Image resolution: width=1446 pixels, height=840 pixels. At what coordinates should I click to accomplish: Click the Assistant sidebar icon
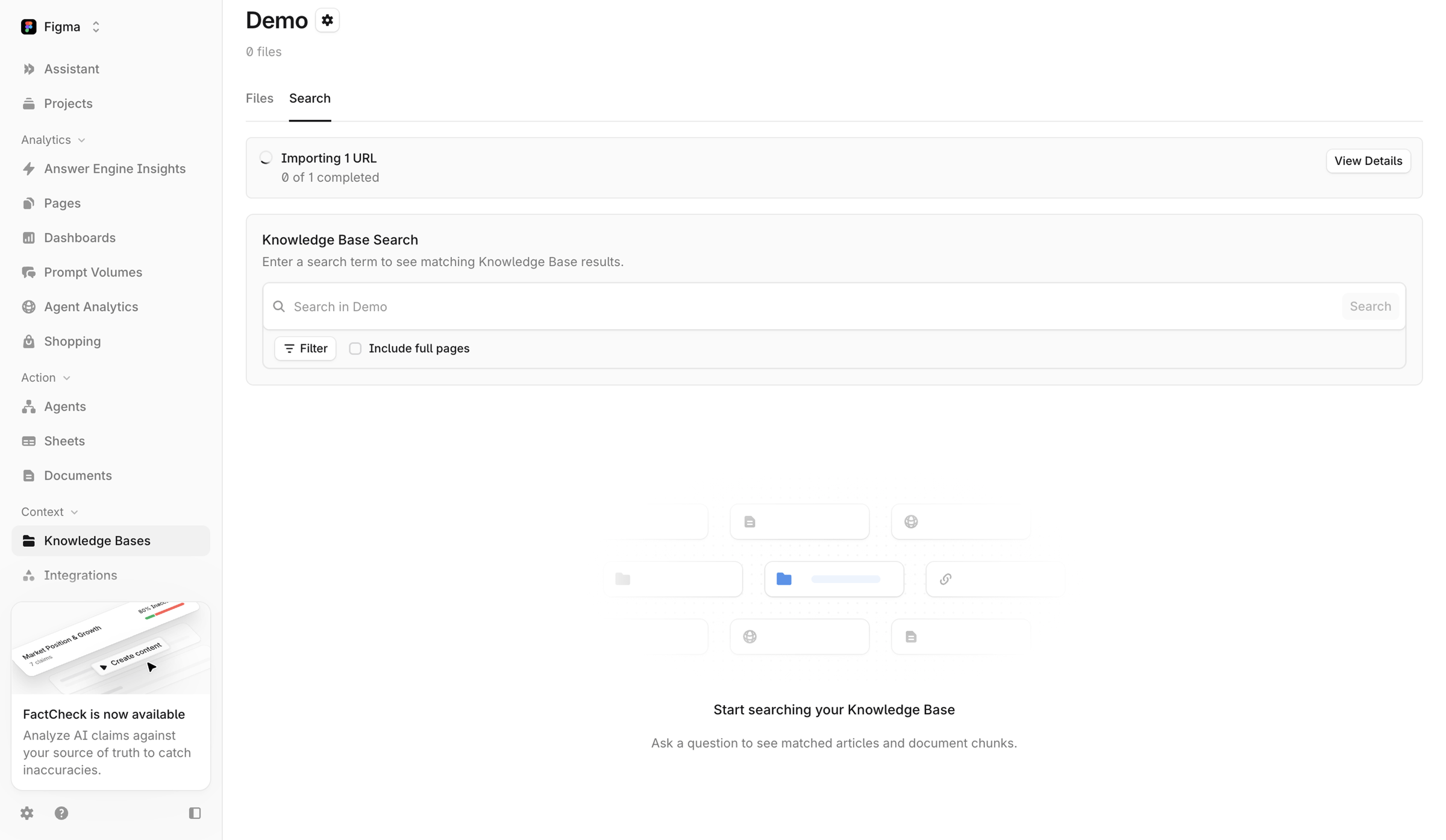(x=29, y=69)
